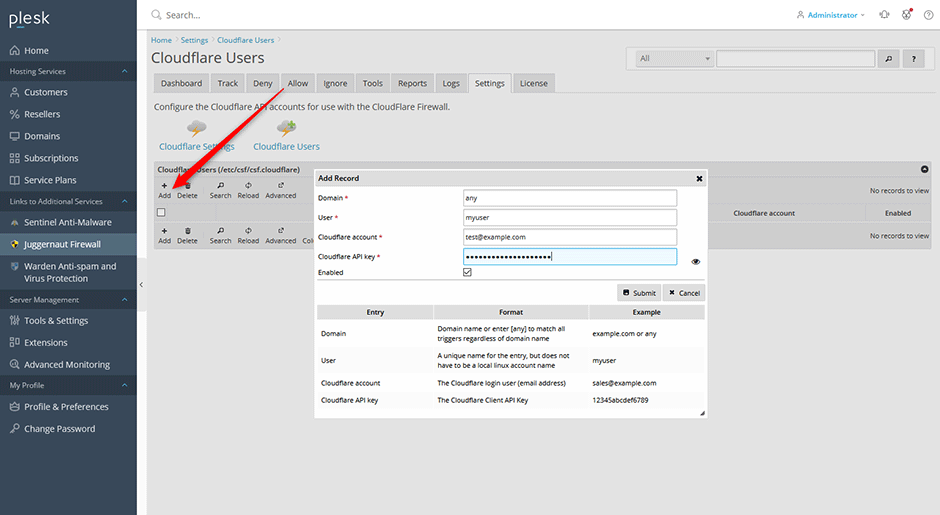This screenshot has width=940, height=515.
Task: Collapse the My Profile section
Action: [x=125, y=386]
